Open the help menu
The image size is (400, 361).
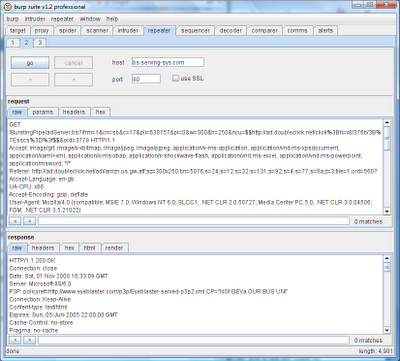point(112,19)
